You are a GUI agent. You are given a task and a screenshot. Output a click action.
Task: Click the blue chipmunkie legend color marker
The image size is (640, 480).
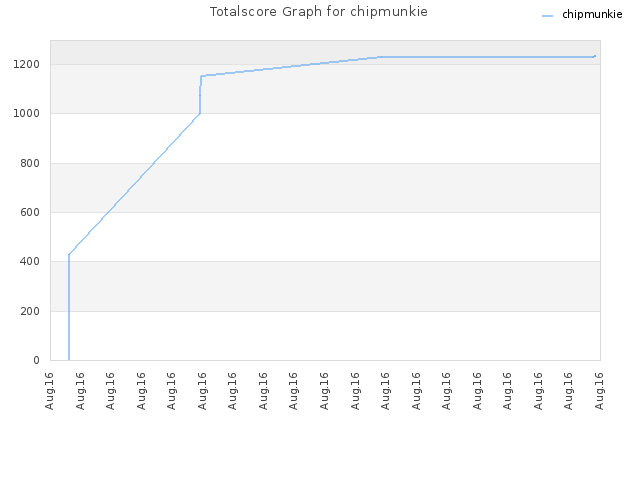[x=547, y=16]
